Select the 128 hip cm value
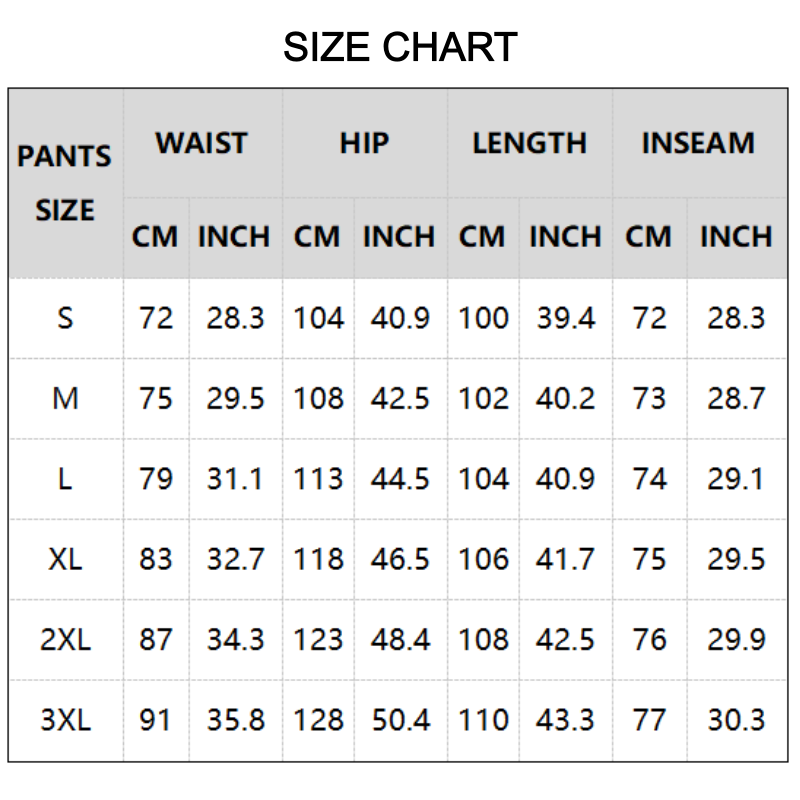Screen dimensions: 800x800 318,720
